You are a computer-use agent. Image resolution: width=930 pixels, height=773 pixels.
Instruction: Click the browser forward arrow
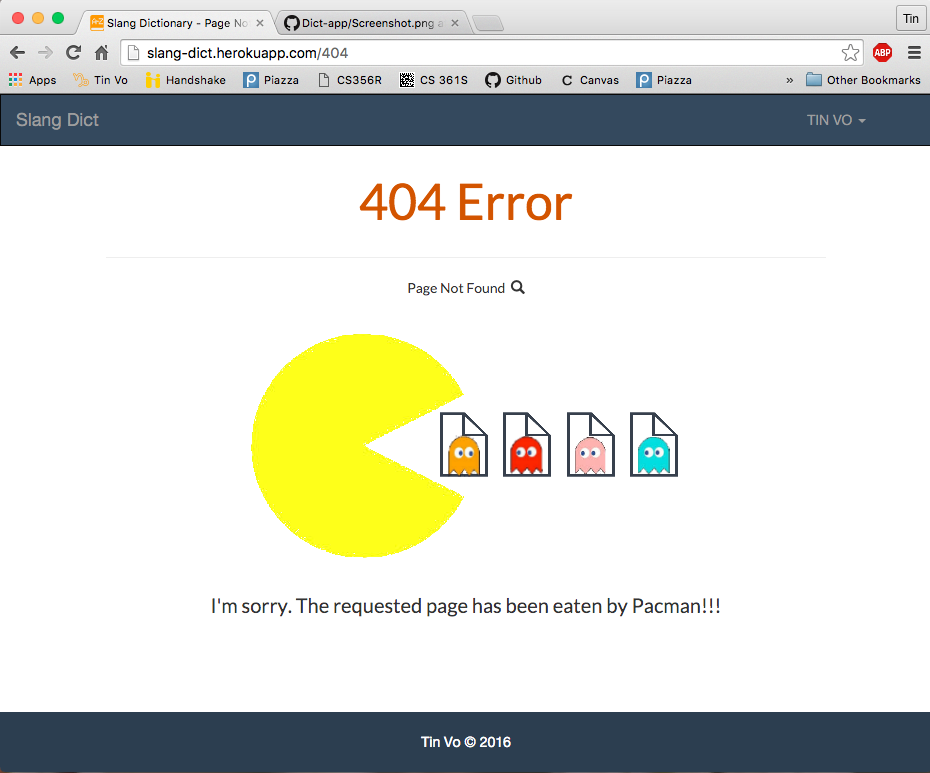[45, 53]
